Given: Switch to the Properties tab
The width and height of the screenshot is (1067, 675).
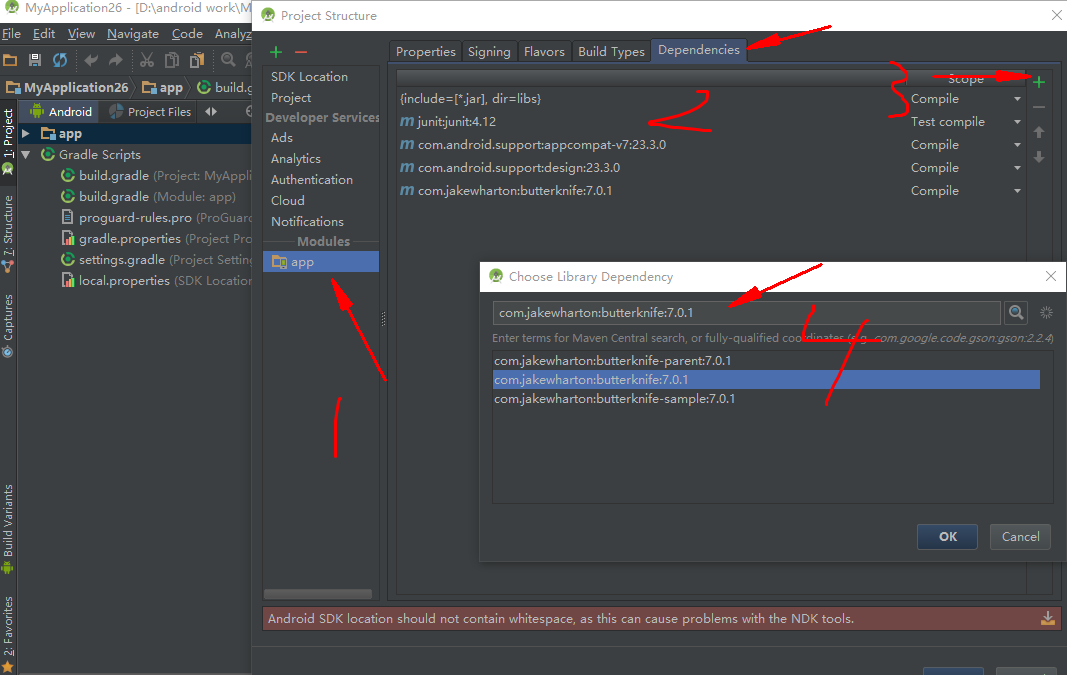Looking at the screenshot, I should 425,52.
